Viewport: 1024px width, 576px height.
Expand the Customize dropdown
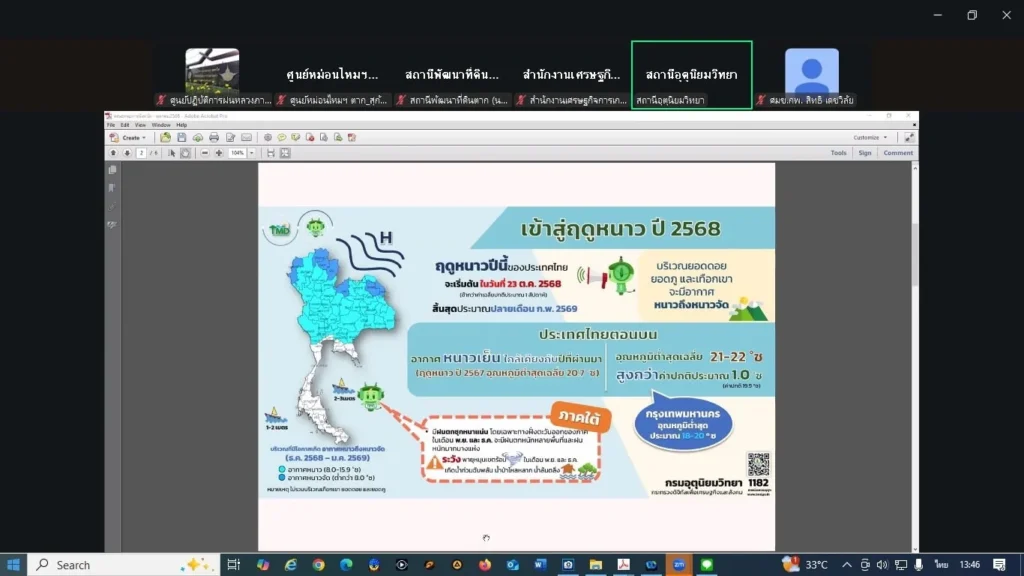(x=870, y=137)
